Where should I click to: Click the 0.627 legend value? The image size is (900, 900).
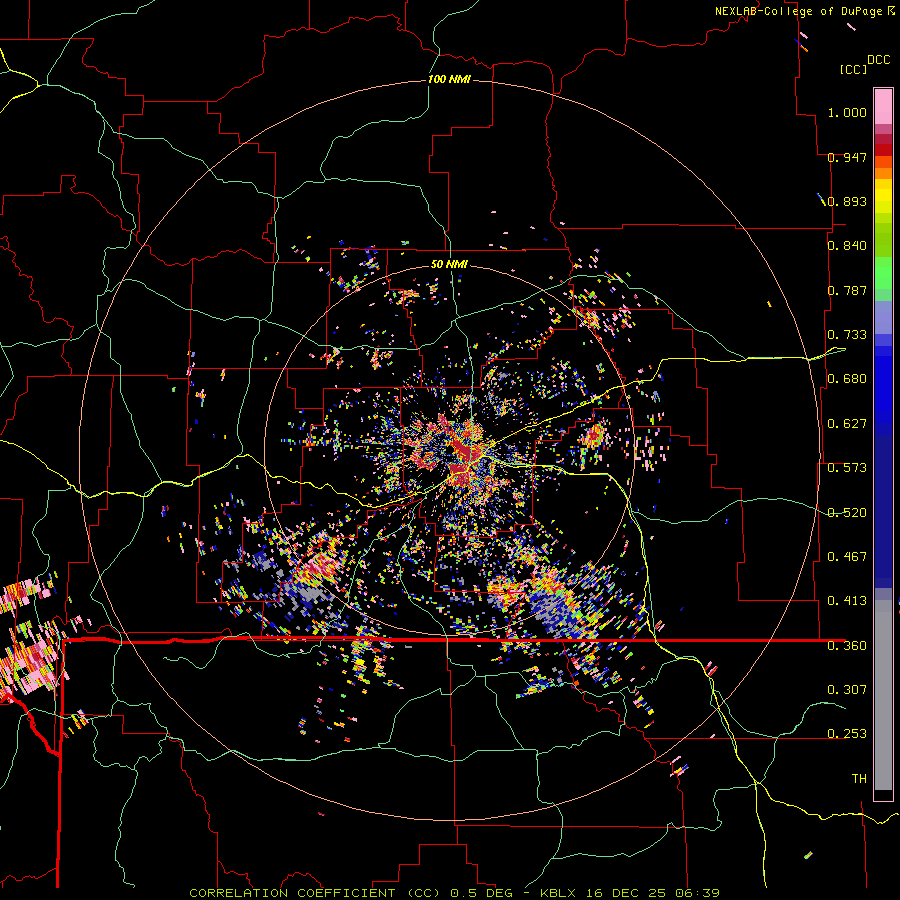[847, 424]
